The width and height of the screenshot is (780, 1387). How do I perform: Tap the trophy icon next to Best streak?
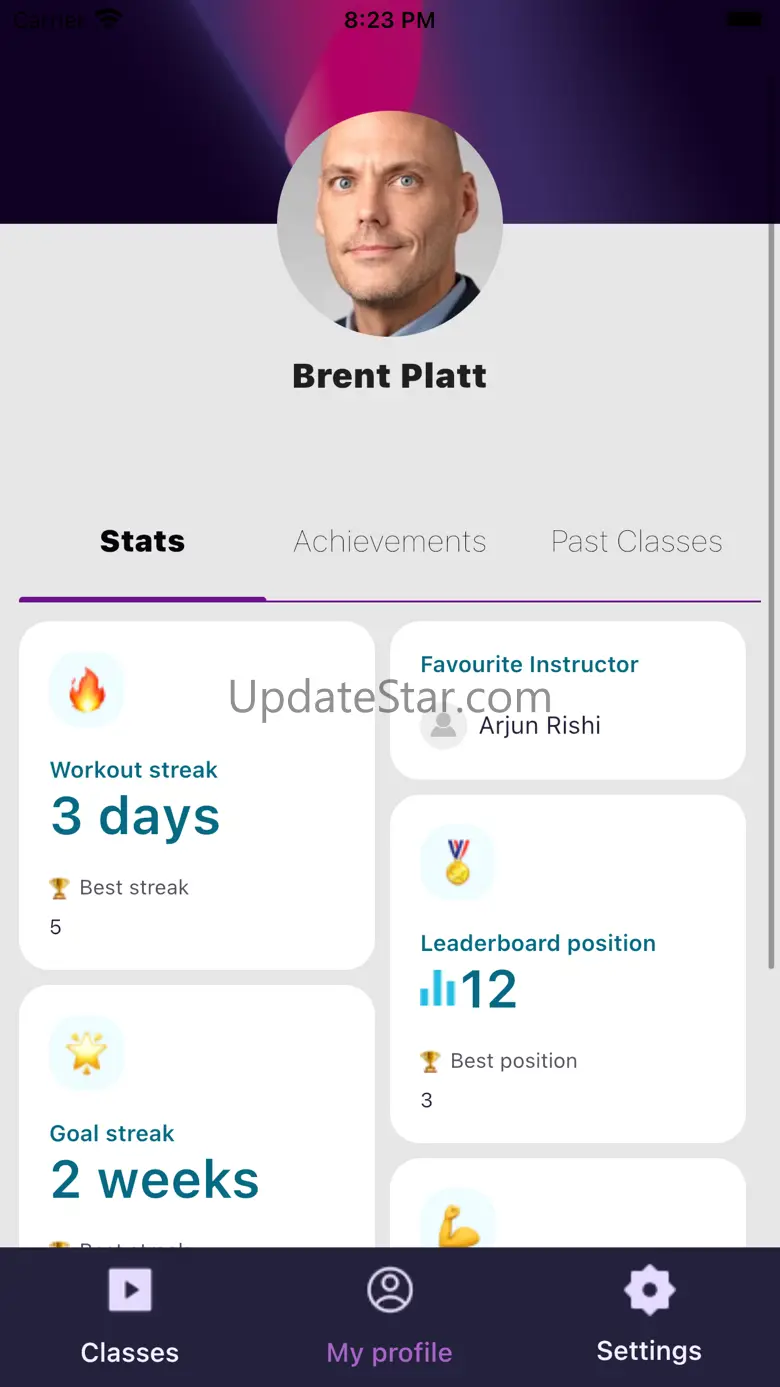click(59, 888)
